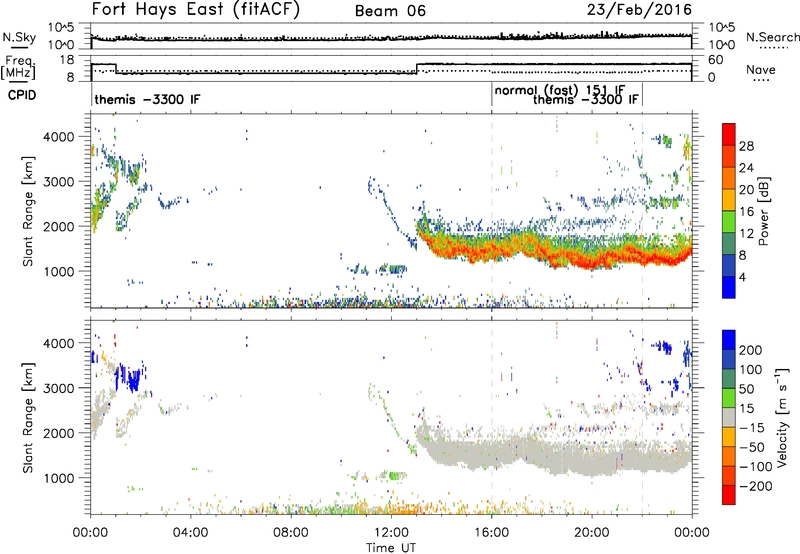
Task: Click the "Fort Hays East (fitACF)" title
Action: (x=195, y=9)
